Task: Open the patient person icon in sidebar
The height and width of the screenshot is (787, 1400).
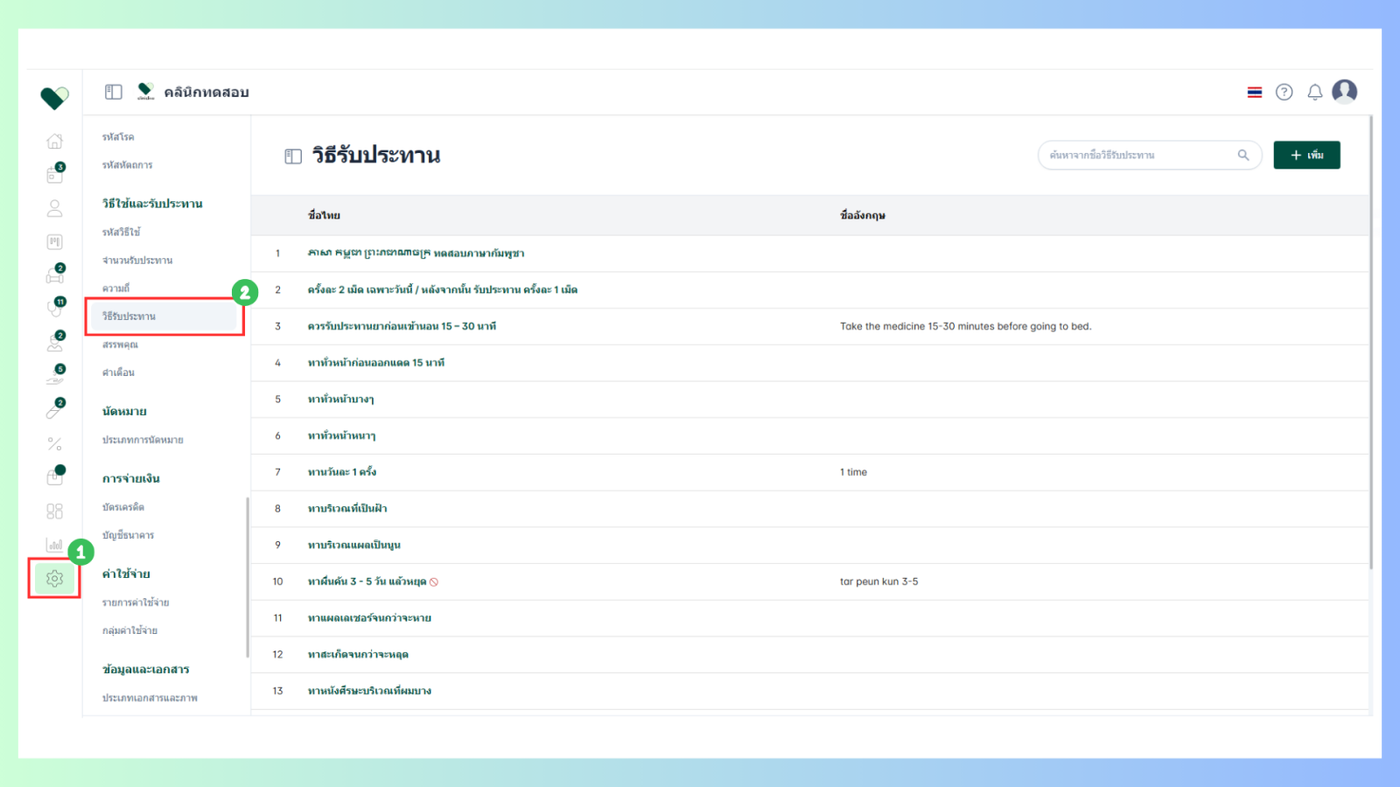Action: coord(55,208)
